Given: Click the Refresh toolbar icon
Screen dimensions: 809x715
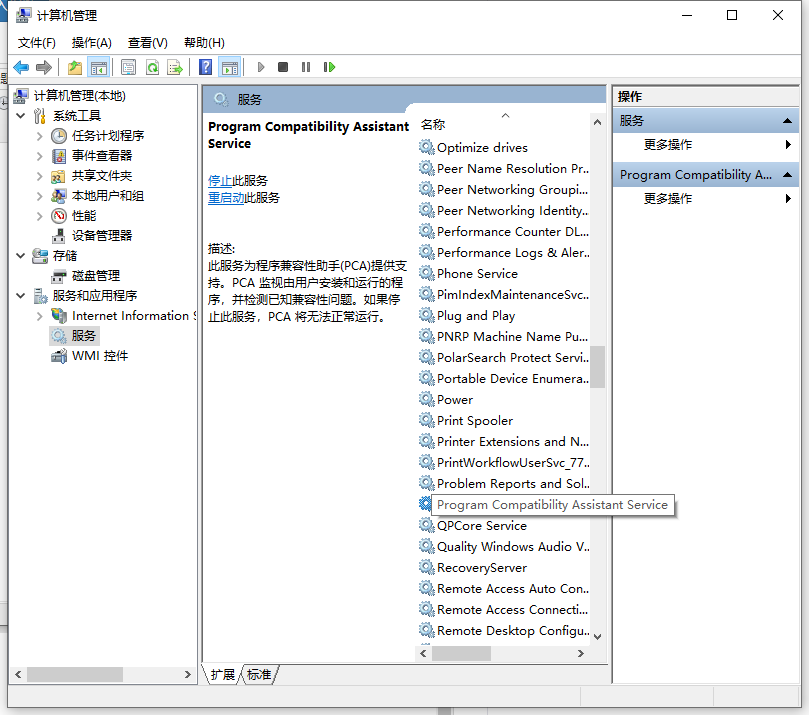Looking at the screenshot, I should [x=152, y=67].
